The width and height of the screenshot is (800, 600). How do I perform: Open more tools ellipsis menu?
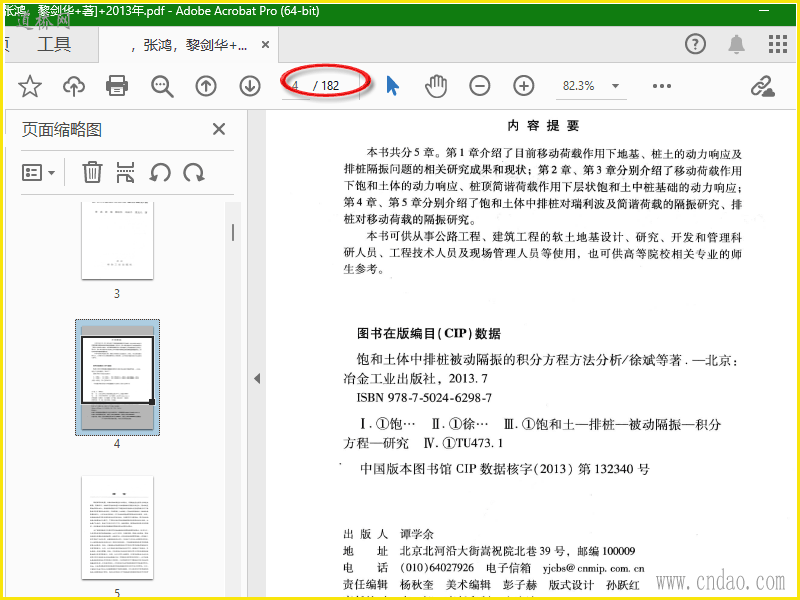(x=662, y=86)
